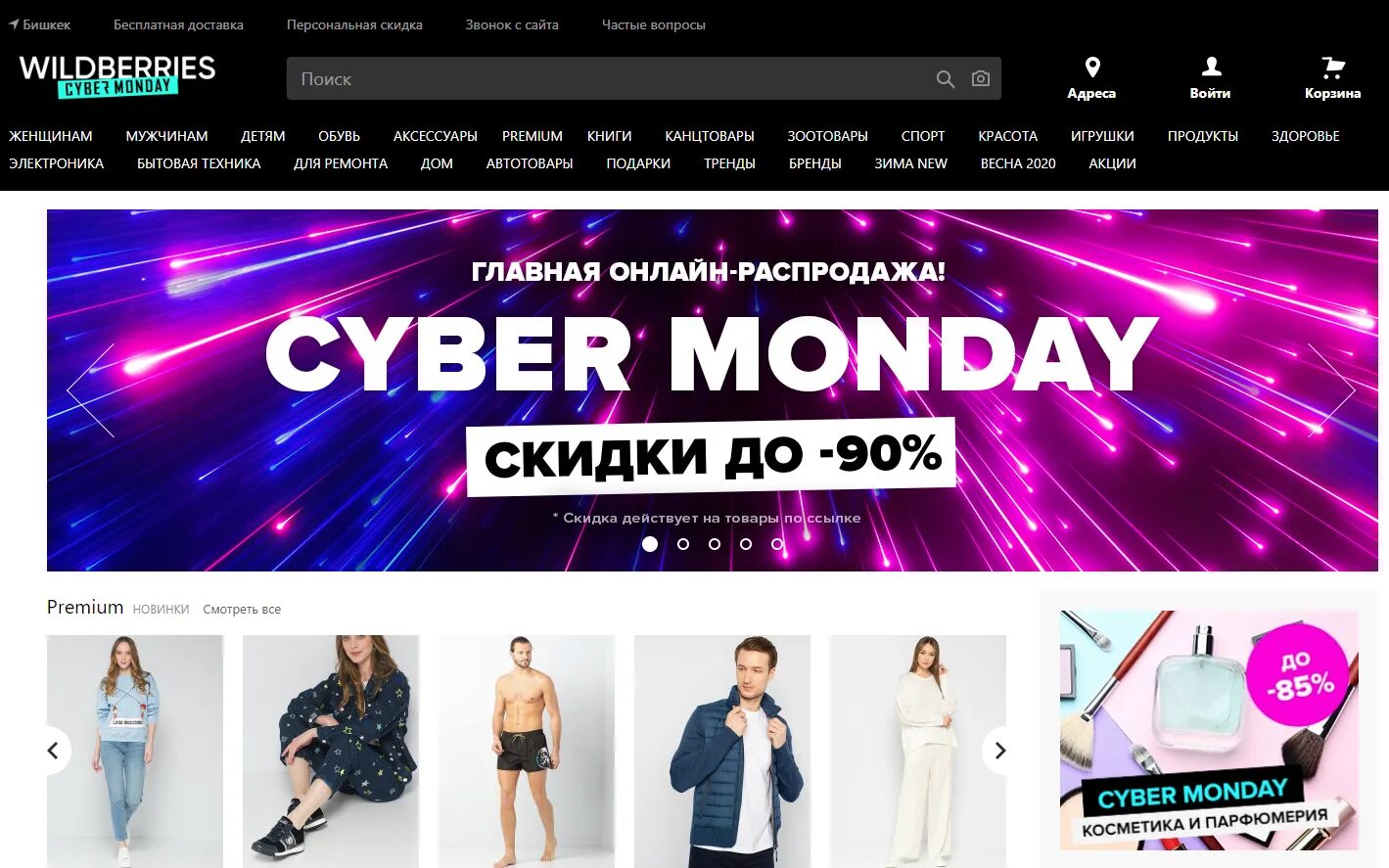Select the second banner slide dot

coord(683,544)
